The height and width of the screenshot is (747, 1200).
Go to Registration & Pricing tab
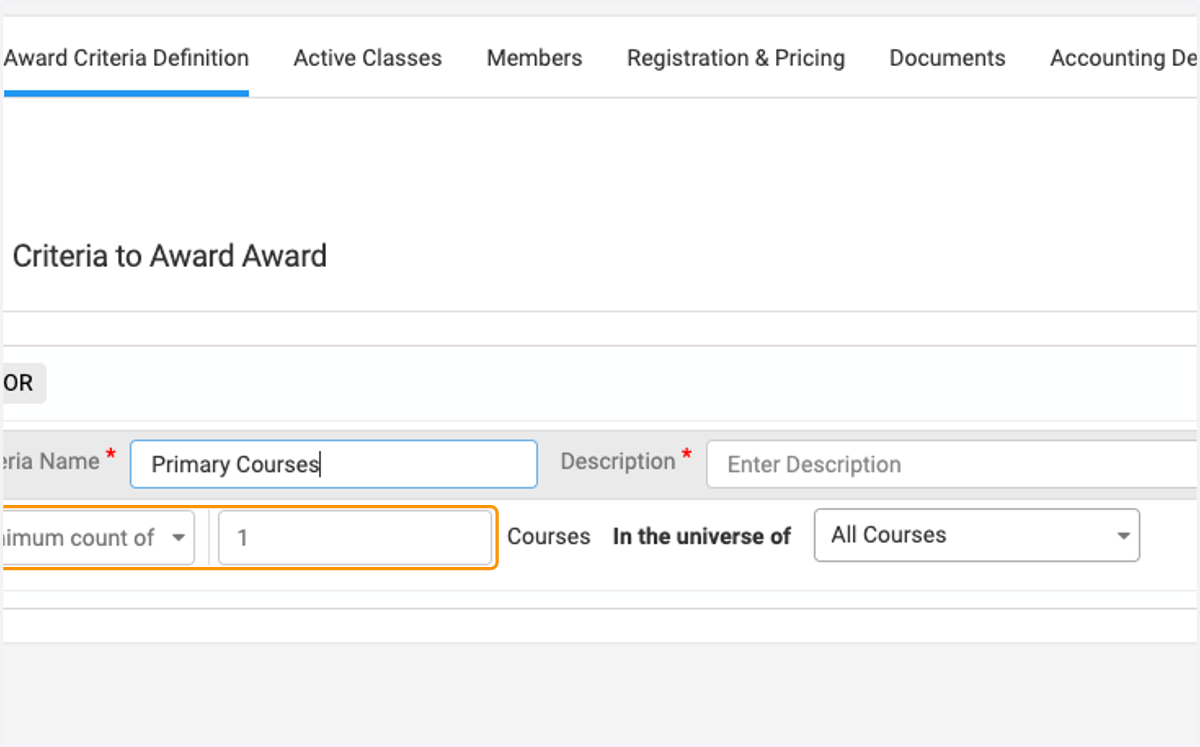pyautogui.click(x=736, y=58)
